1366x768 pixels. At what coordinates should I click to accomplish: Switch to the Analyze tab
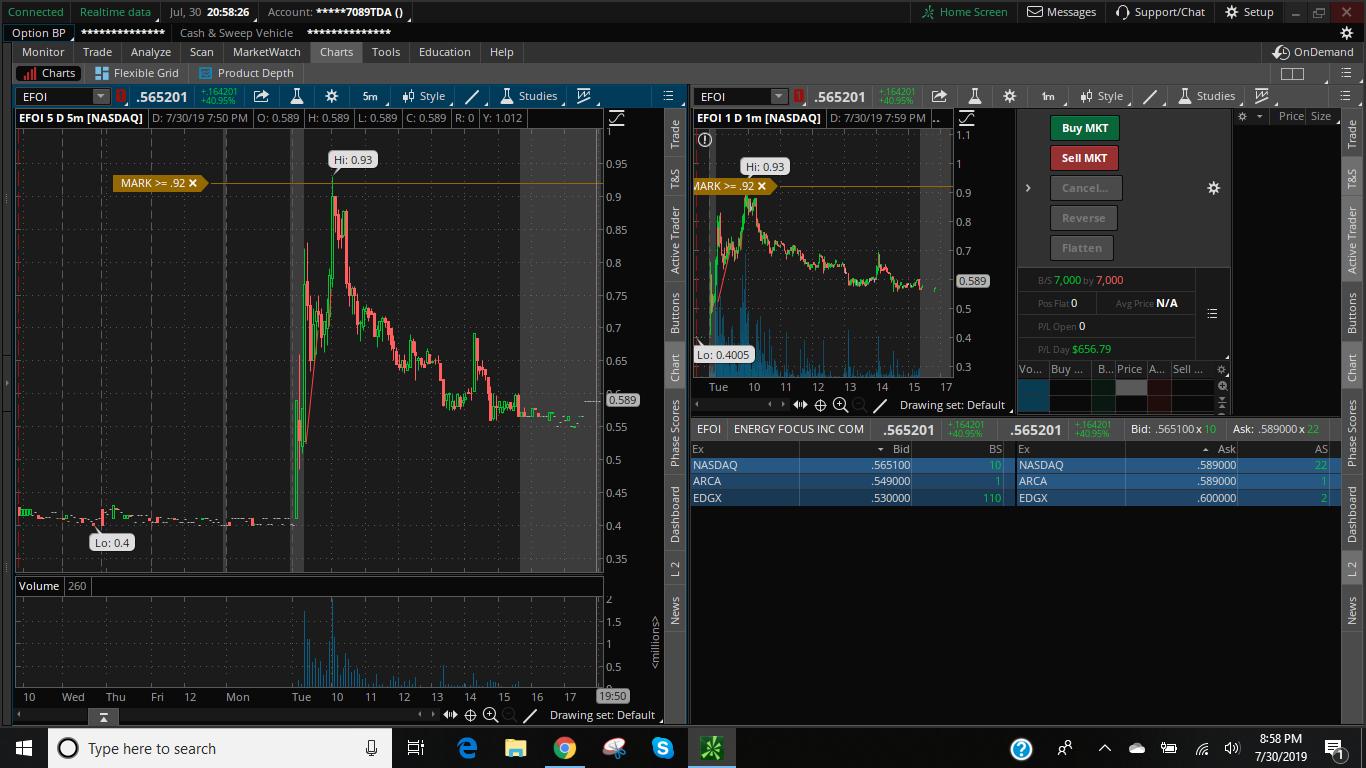[x=151, y=52]
